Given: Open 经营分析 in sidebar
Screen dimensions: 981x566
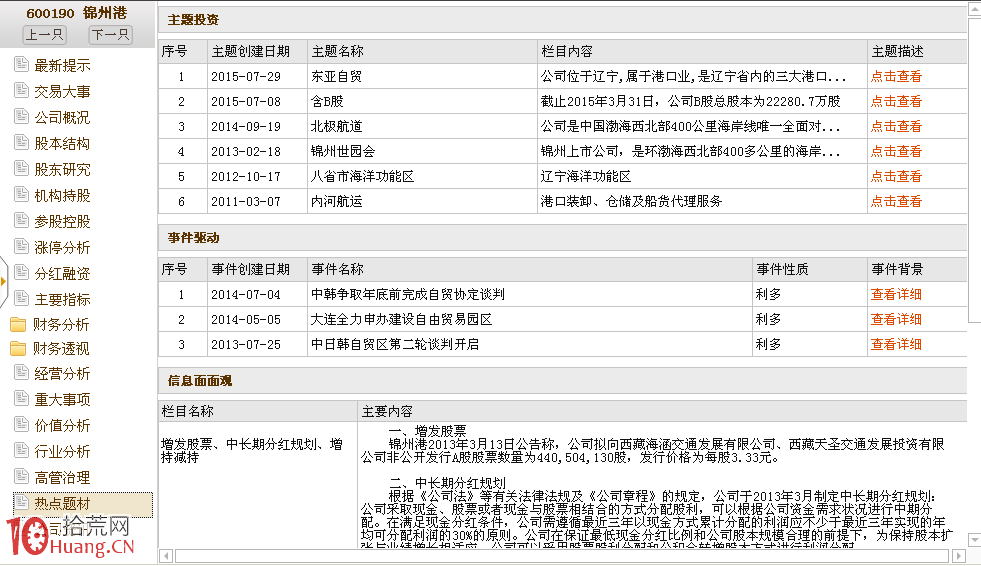Looking at the screenshot, I should point(62,374).
